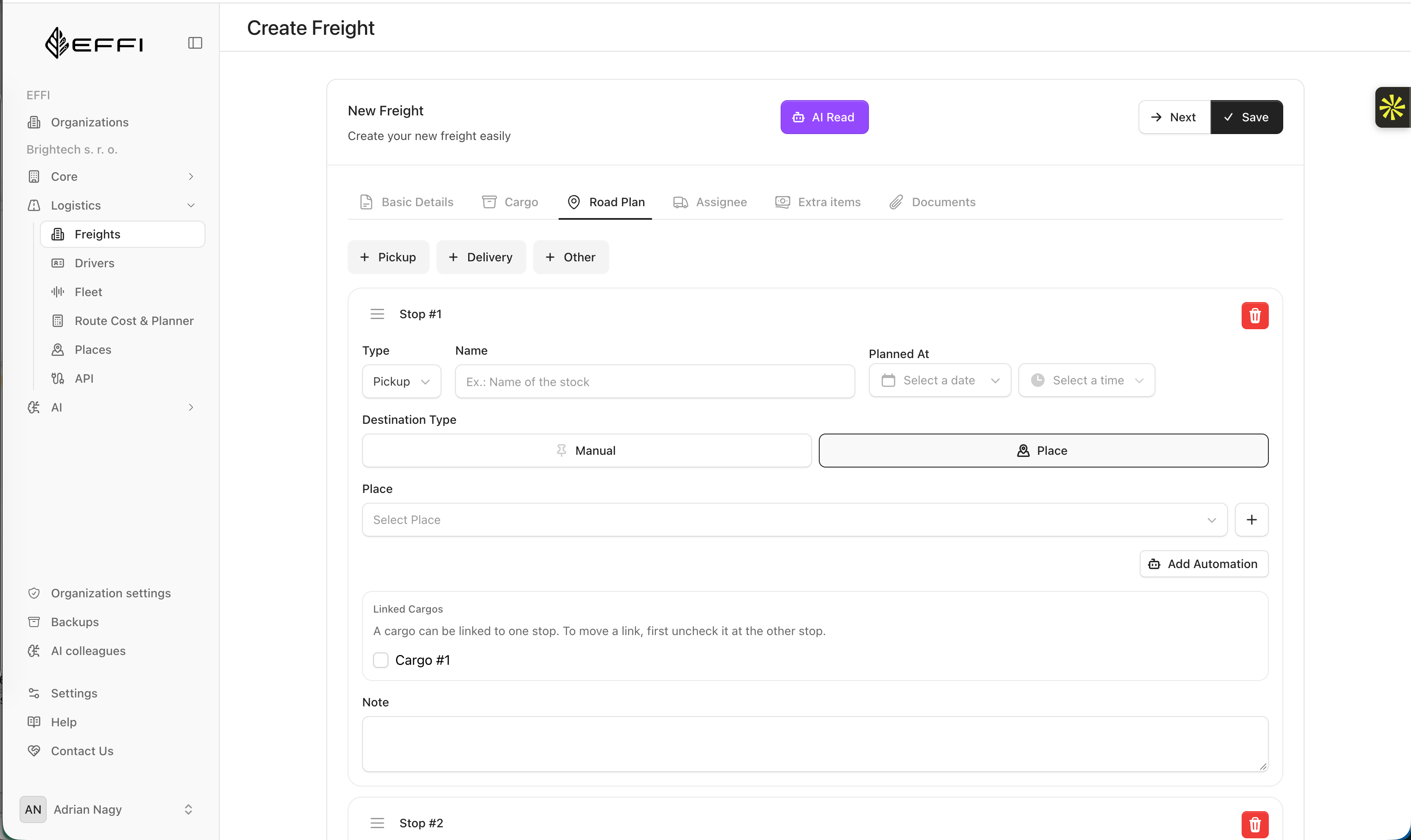Viewport: 1411px width, 840px height.
Task: Check the Cargo #1 checkbox
Action: [380, 661]
